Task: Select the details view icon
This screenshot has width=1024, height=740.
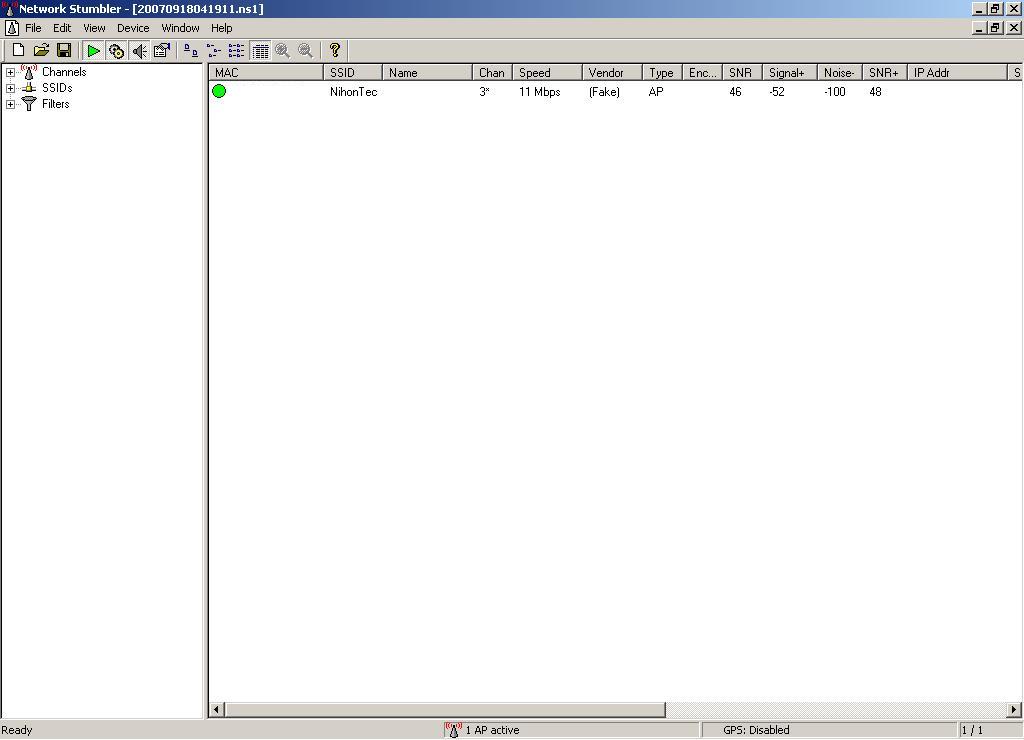Action: coord(260,50)
